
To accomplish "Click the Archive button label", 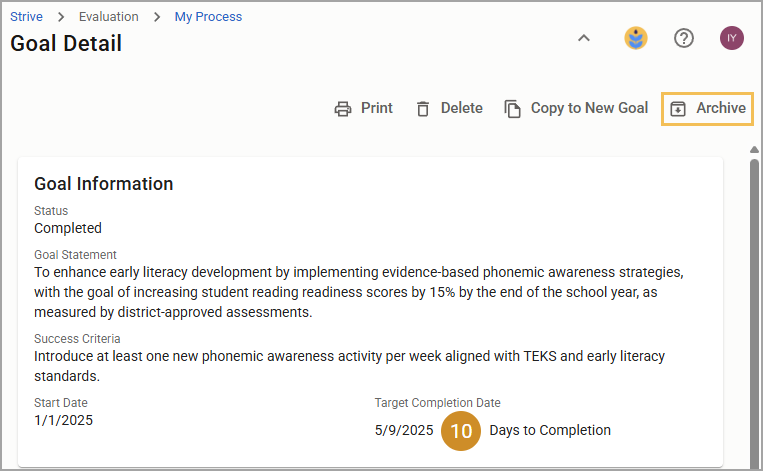I will point(721,108).
